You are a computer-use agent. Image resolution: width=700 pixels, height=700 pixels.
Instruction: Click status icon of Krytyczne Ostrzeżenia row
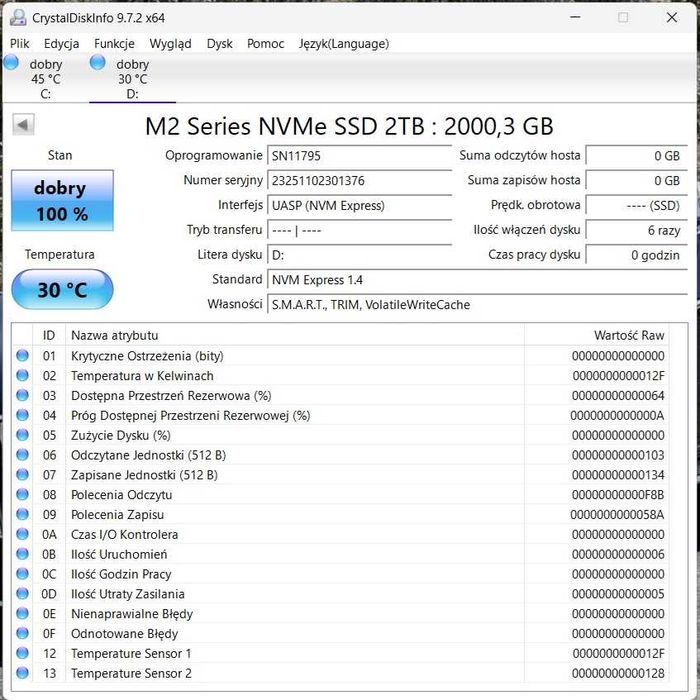22,355
